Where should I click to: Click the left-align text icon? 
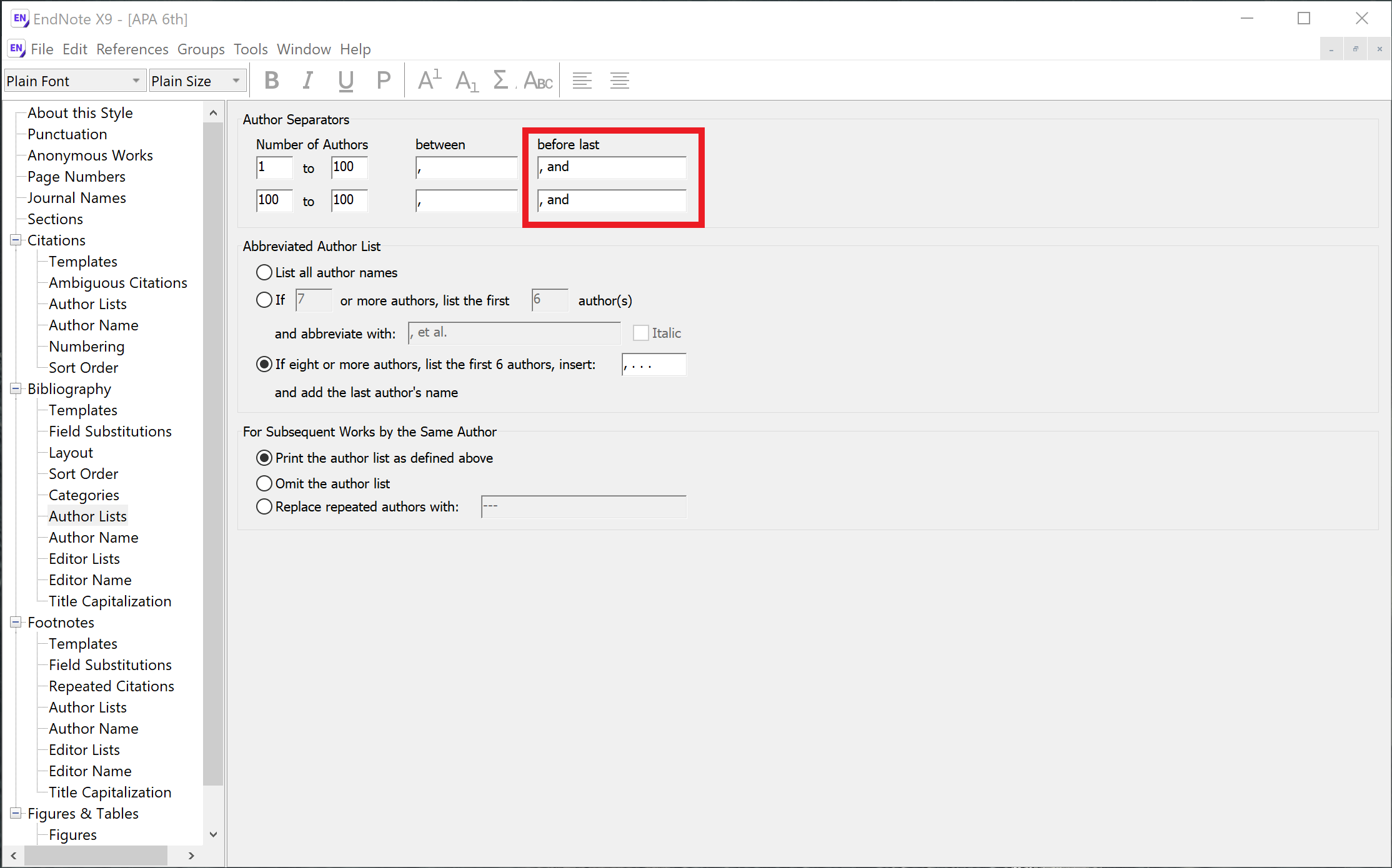click(x=582, y=81)
